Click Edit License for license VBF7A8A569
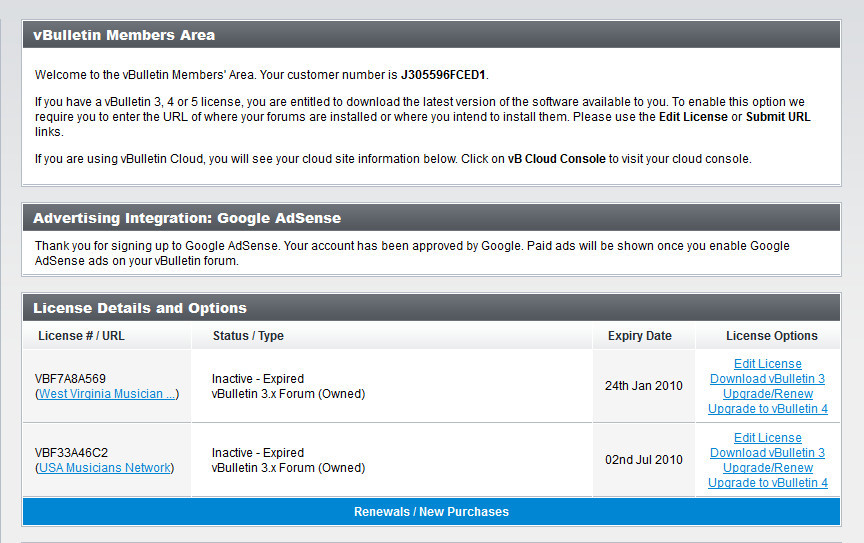The height and width of the screenshot is (543, 864). pyautogui.click(x=767, y=364)
